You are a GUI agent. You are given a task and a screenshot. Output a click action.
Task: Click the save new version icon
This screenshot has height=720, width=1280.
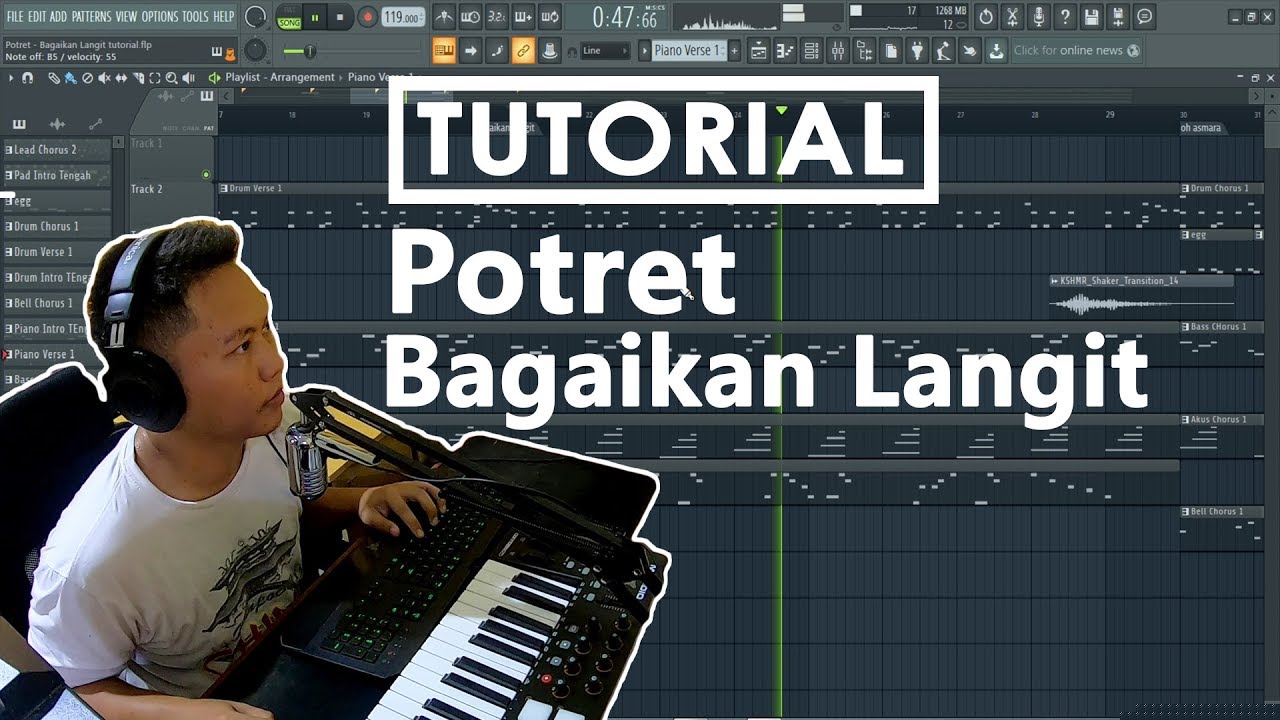(1117, 17)
